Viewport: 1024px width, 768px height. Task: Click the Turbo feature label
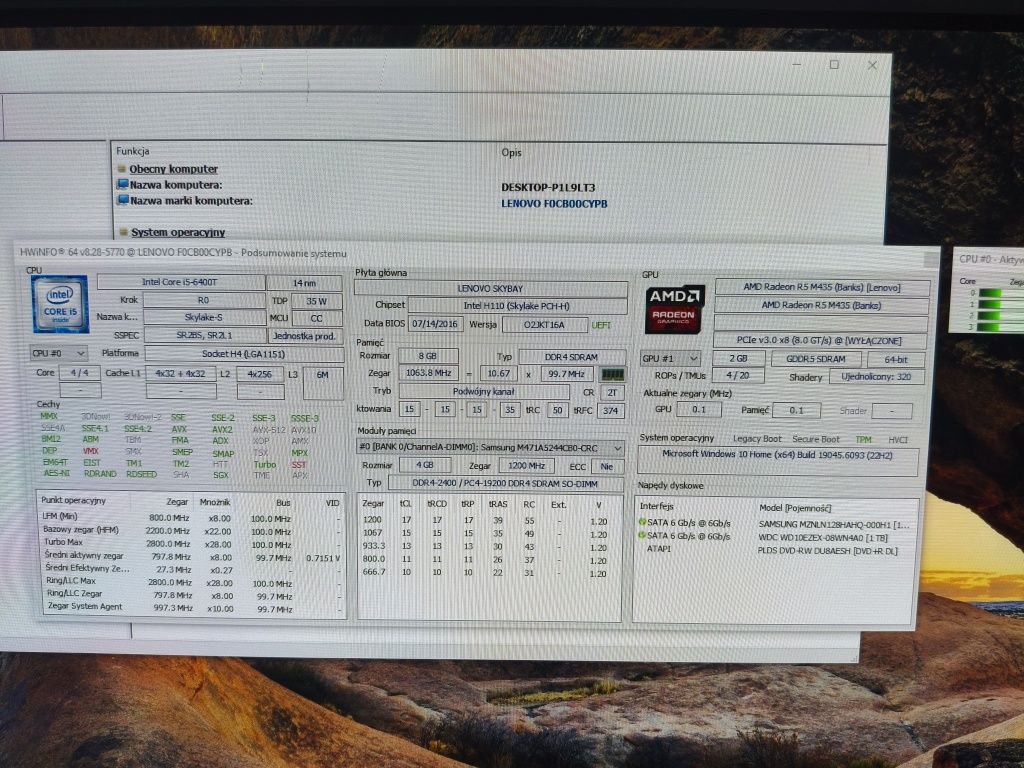pyautogui.click(x=264, y=464)
